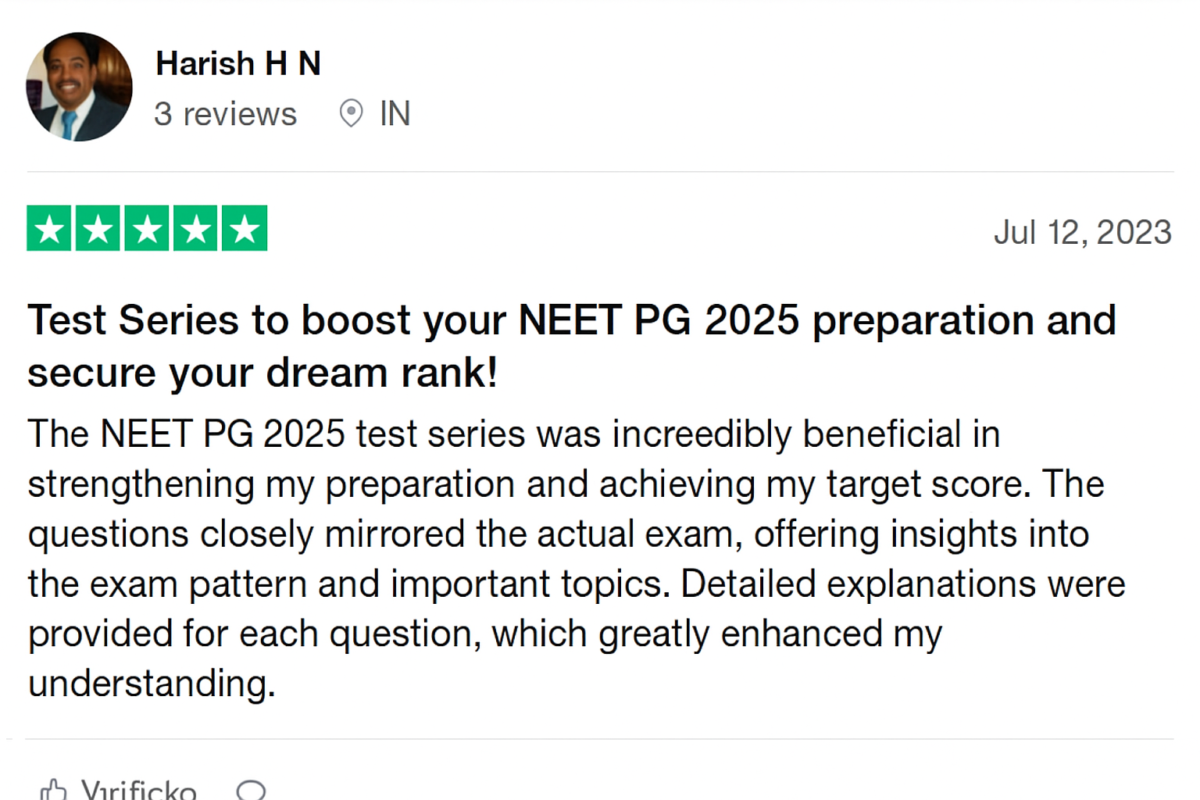Select the fifth green rating star
Viewport: 1200px width, 800px height.
(x=243, y=228)
